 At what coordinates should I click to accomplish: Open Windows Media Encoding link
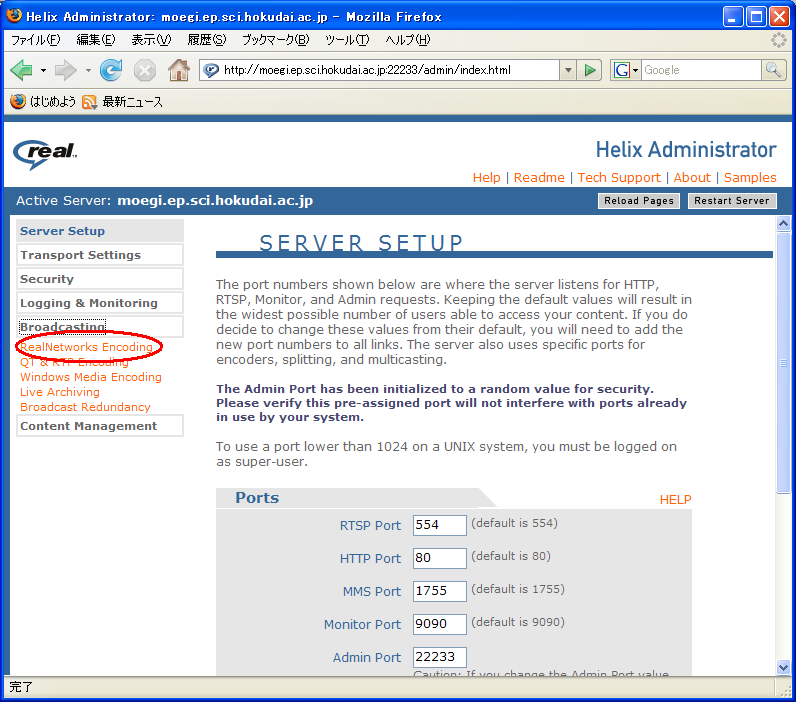pyautogui.click(x=91, y=377)
